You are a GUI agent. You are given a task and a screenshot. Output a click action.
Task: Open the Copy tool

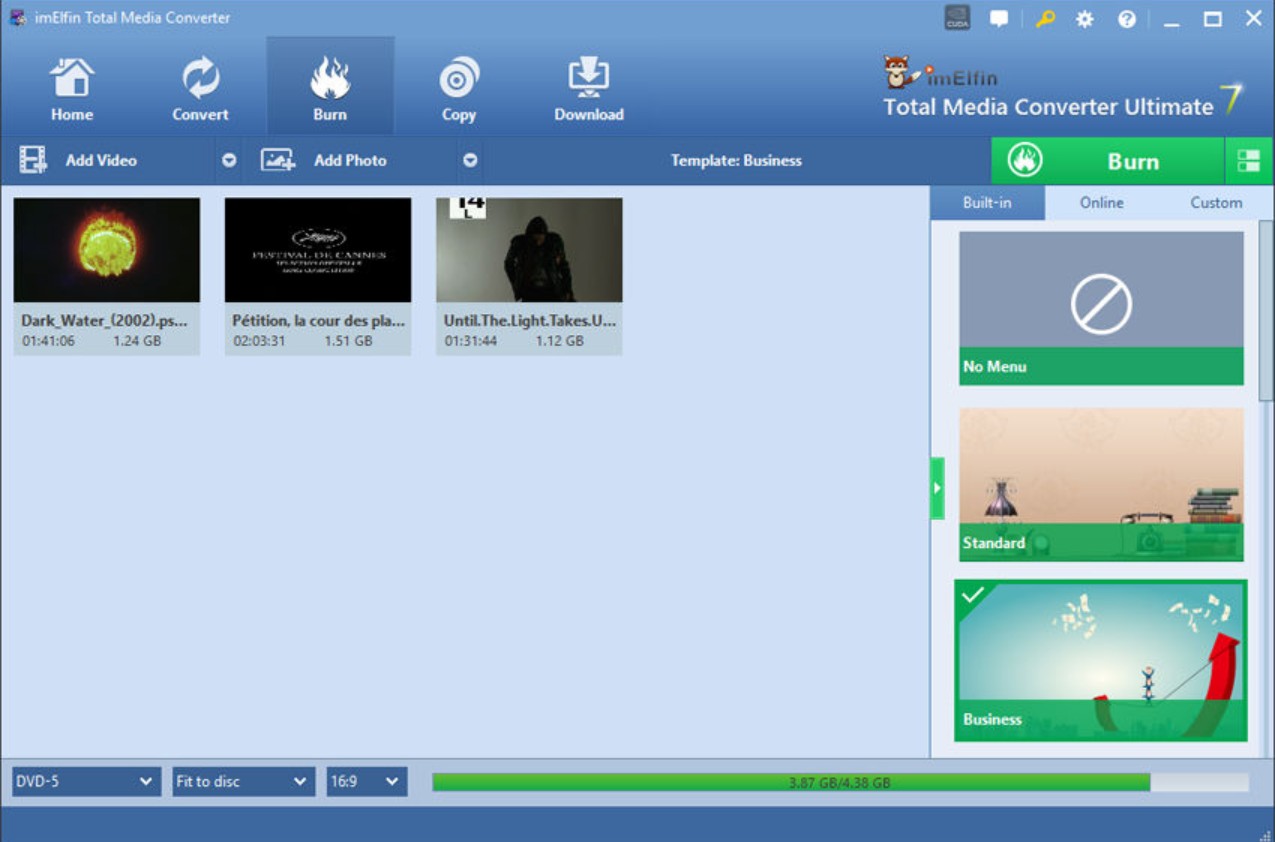click(x=458, y=85)
